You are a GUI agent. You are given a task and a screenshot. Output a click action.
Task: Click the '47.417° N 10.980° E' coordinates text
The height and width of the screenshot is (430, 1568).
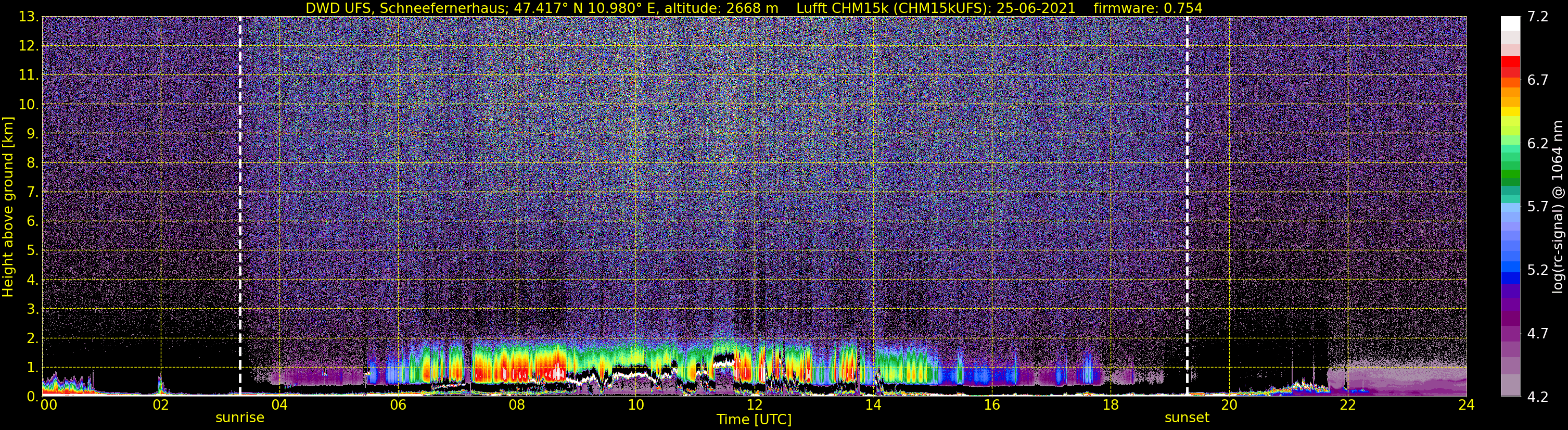click(x=586, y=8)
